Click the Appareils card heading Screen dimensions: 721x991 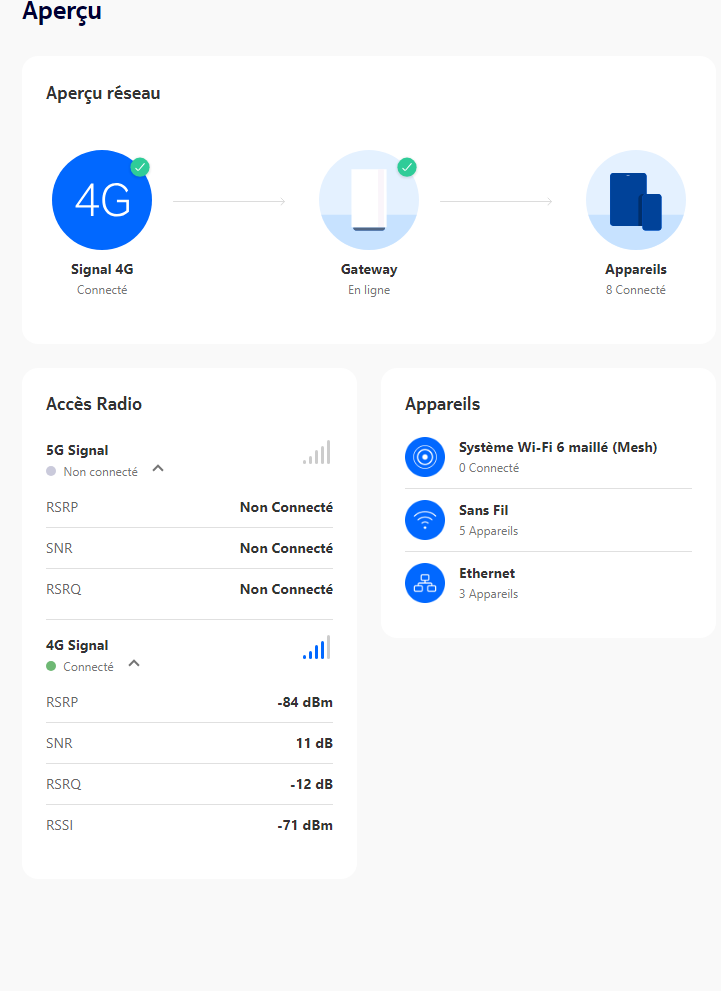pos(442,404)
